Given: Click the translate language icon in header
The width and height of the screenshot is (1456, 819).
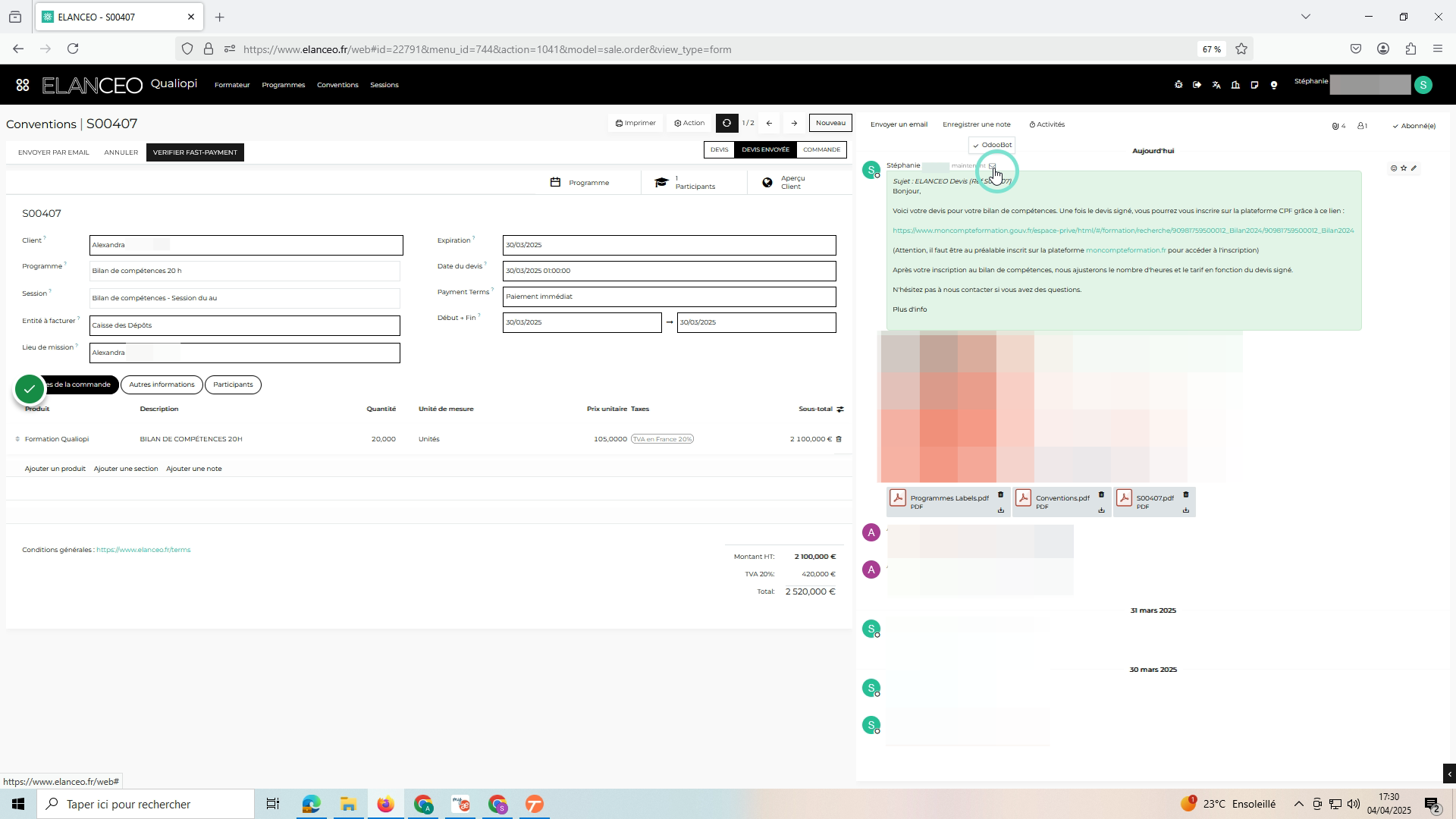Looking at the screenshot, I should pos(1216,85).
